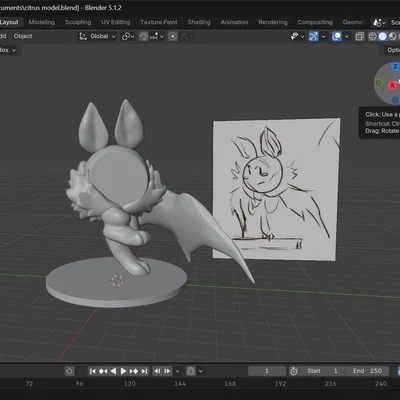Toggle viewport overlays display
This screenshot has height=400, width=400.
pos(337,36)
